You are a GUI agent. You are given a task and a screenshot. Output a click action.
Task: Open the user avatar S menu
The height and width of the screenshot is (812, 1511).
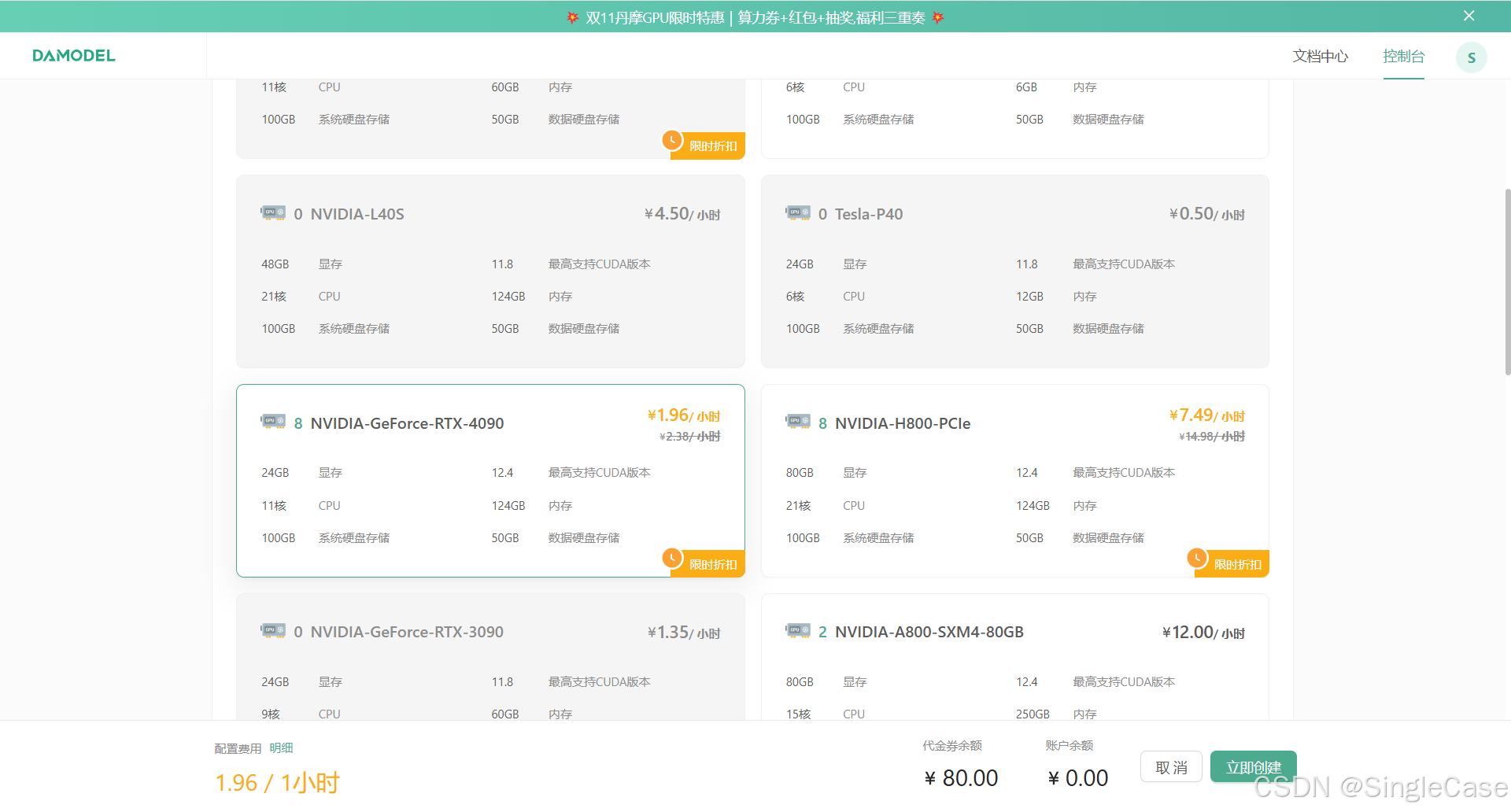point(1471,57)
